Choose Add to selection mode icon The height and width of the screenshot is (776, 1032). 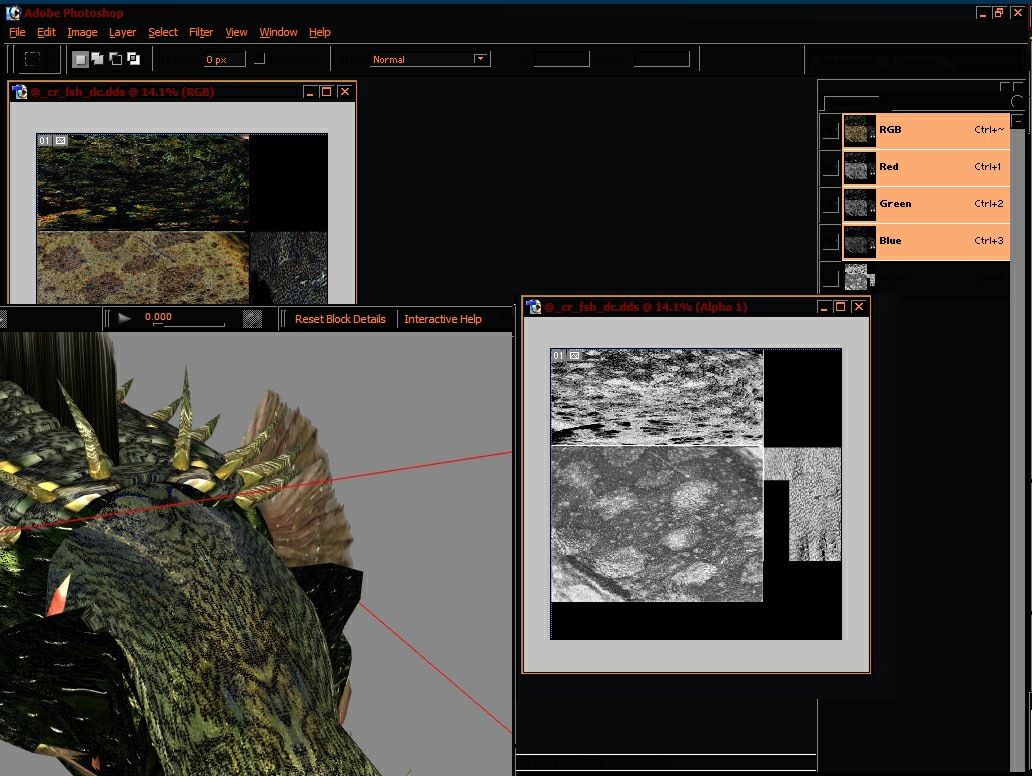coord(98,59)
